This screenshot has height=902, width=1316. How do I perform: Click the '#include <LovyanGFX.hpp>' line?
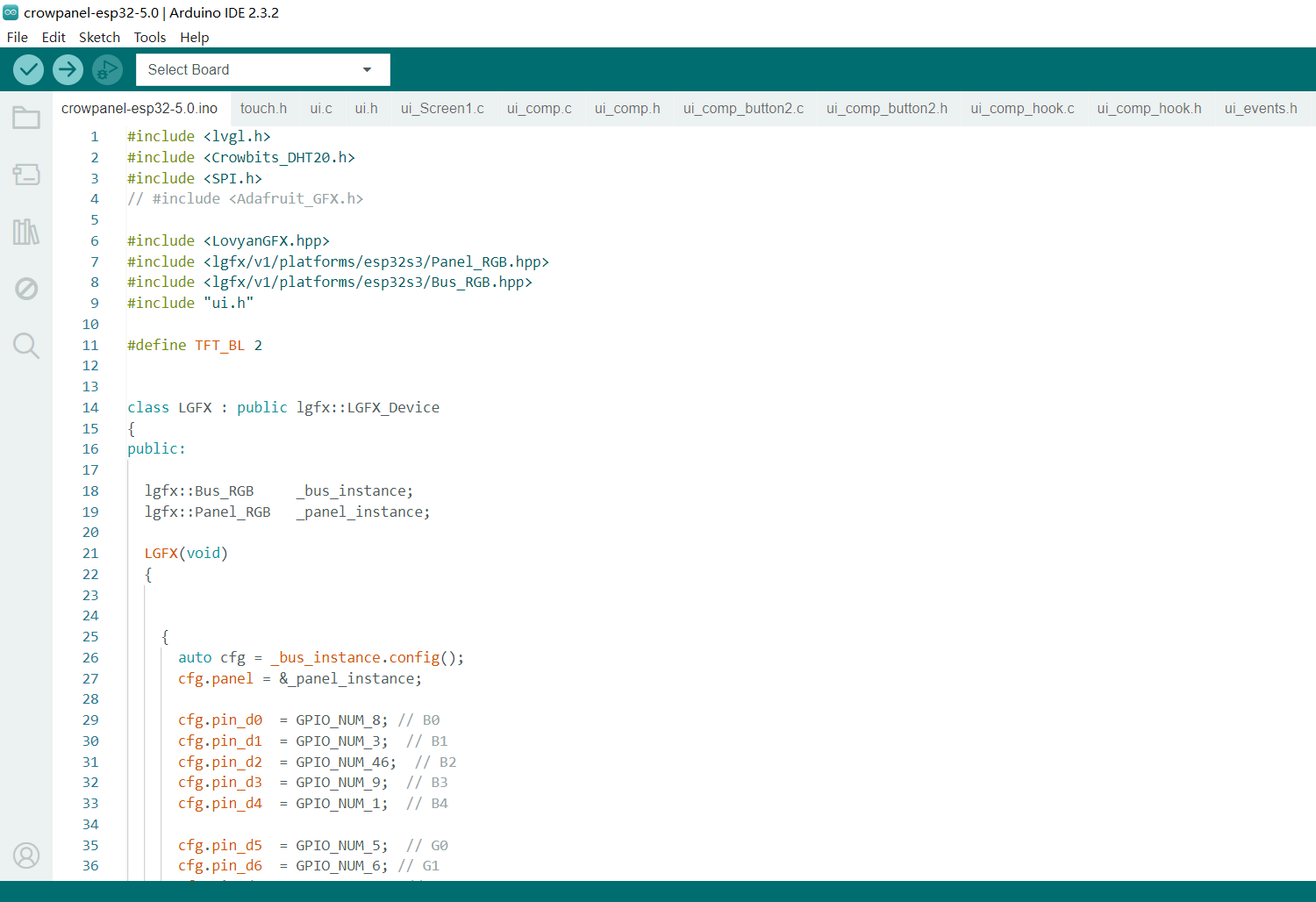(x=229, y=241)
